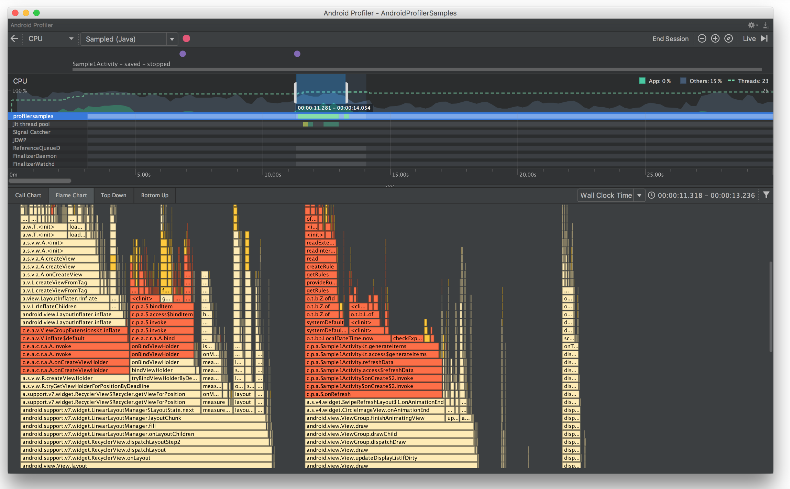Viewport: 790px width, 489px height.
Task: Select the first purple event marker
Action: [183, 54]
